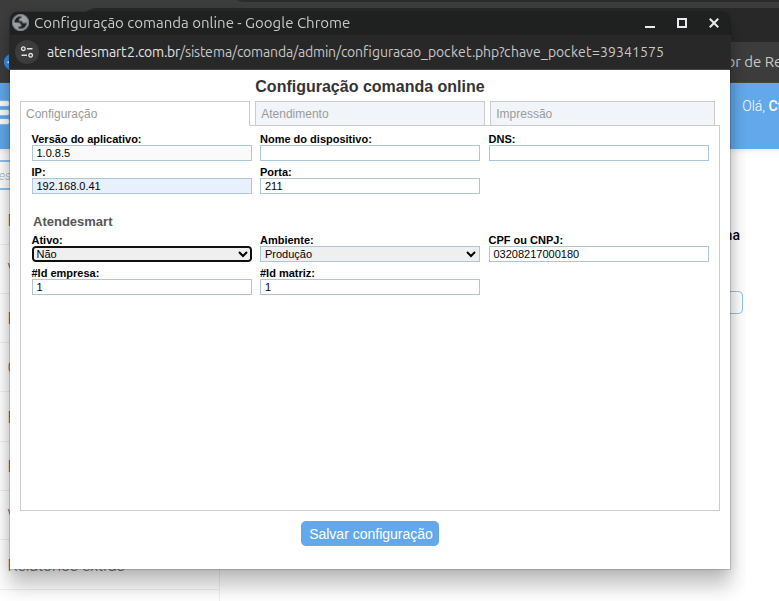
Task: Click the Salvar configuração button
Action: point(370,534)
